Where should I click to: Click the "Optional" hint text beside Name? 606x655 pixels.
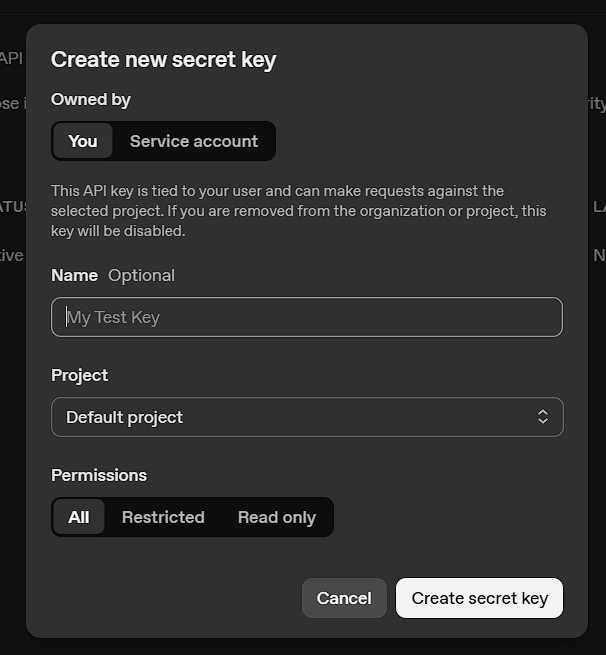[x=142, y=275]
